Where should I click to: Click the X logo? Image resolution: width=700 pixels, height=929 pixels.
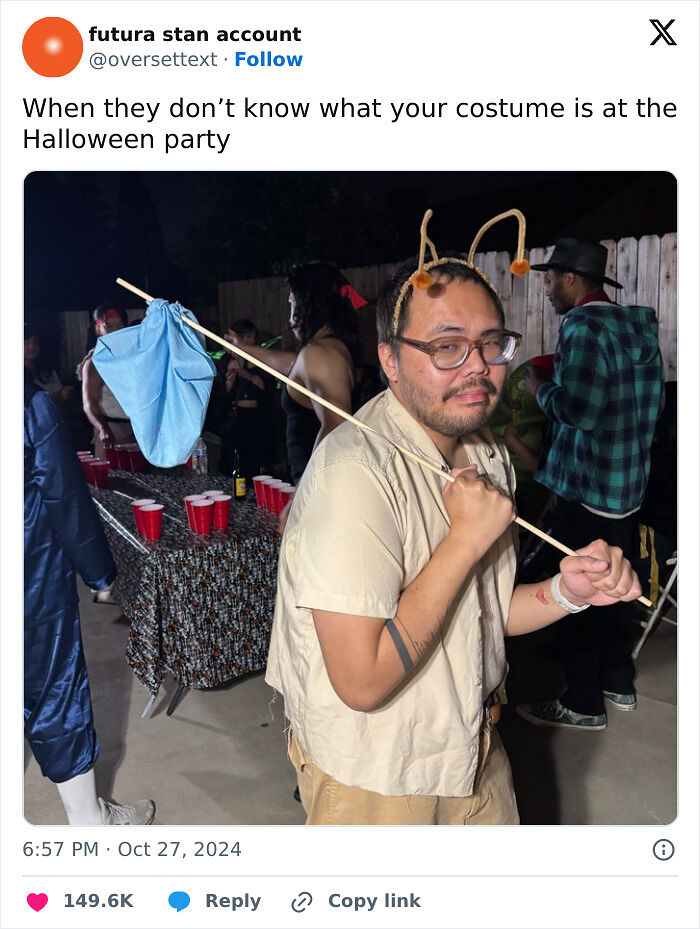[x=663, y=33]
